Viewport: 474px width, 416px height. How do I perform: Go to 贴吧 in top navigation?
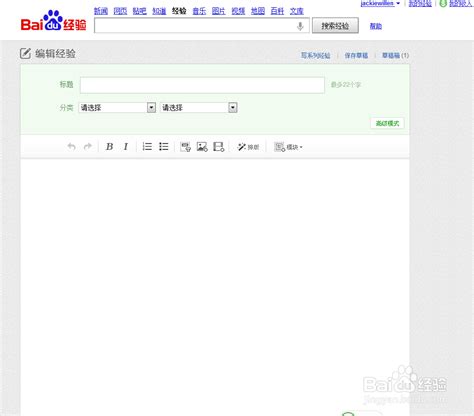click(x=140, y=11)
